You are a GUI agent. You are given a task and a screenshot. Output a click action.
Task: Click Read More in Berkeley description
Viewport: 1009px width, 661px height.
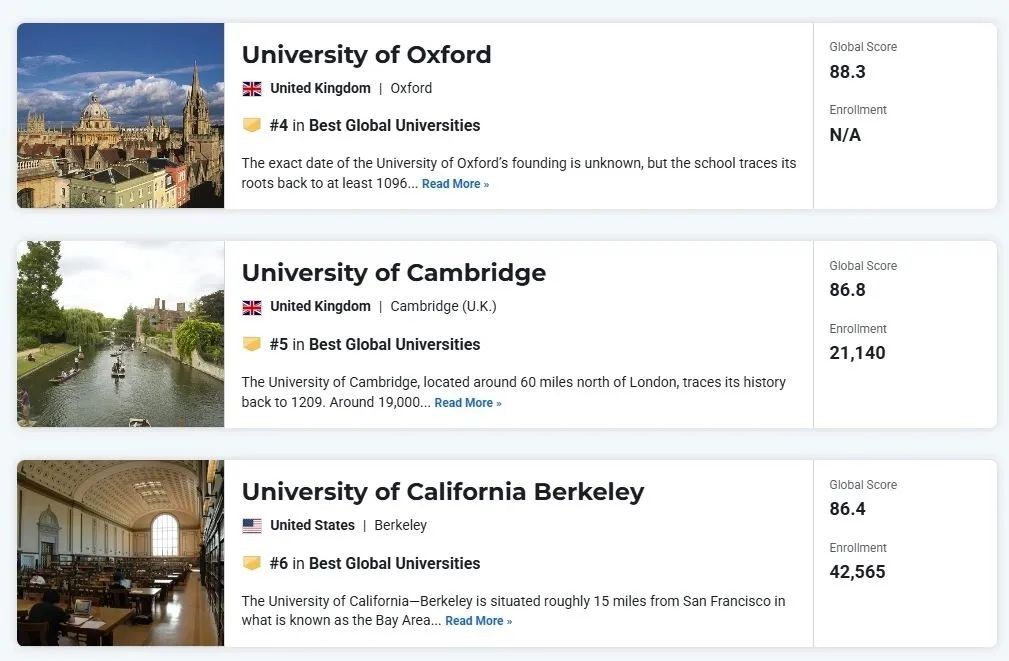(x=478, y=621)
